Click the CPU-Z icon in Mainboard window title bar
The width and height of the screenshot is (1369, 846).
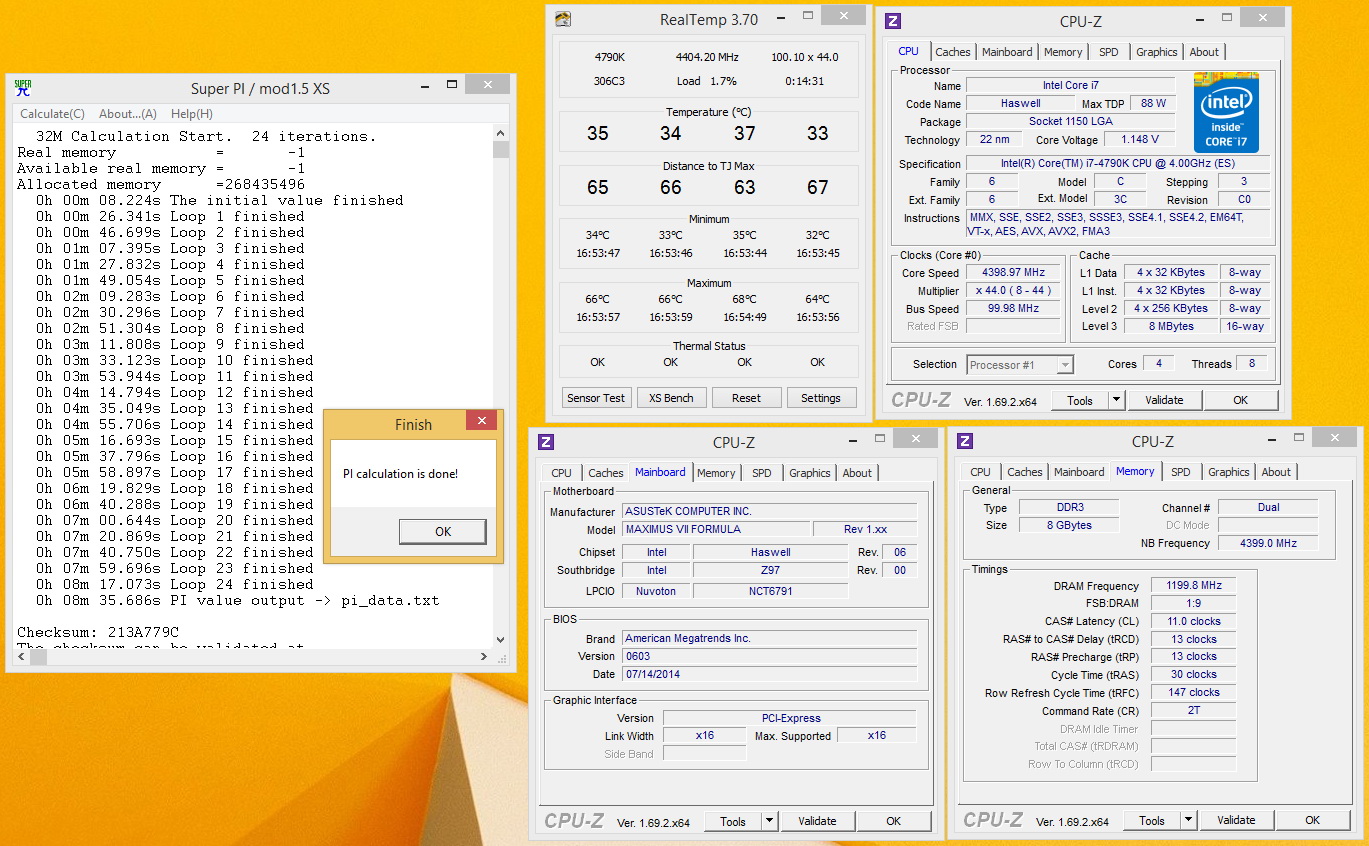click(546, 442)
